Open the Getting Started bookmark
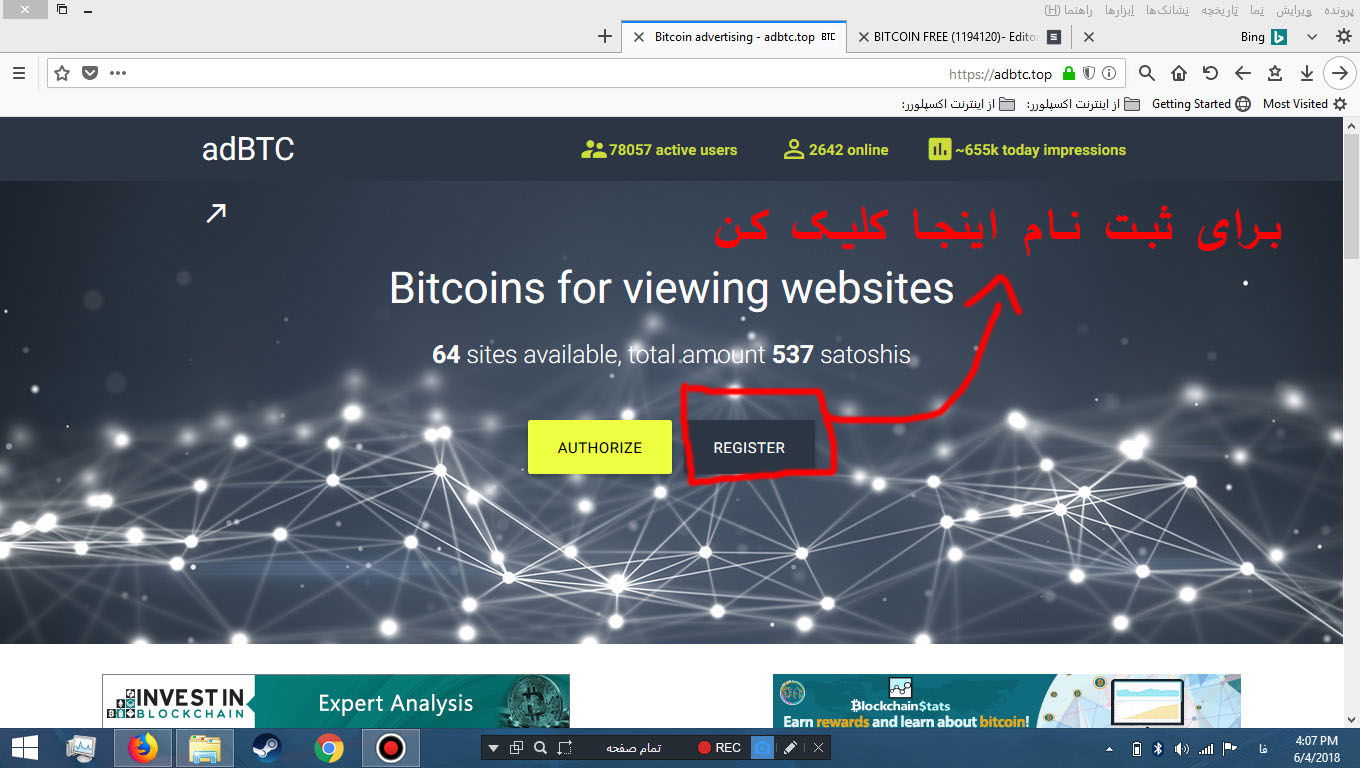The image size is (1360, 768). pyautogui.click(x=1201, y=104)
